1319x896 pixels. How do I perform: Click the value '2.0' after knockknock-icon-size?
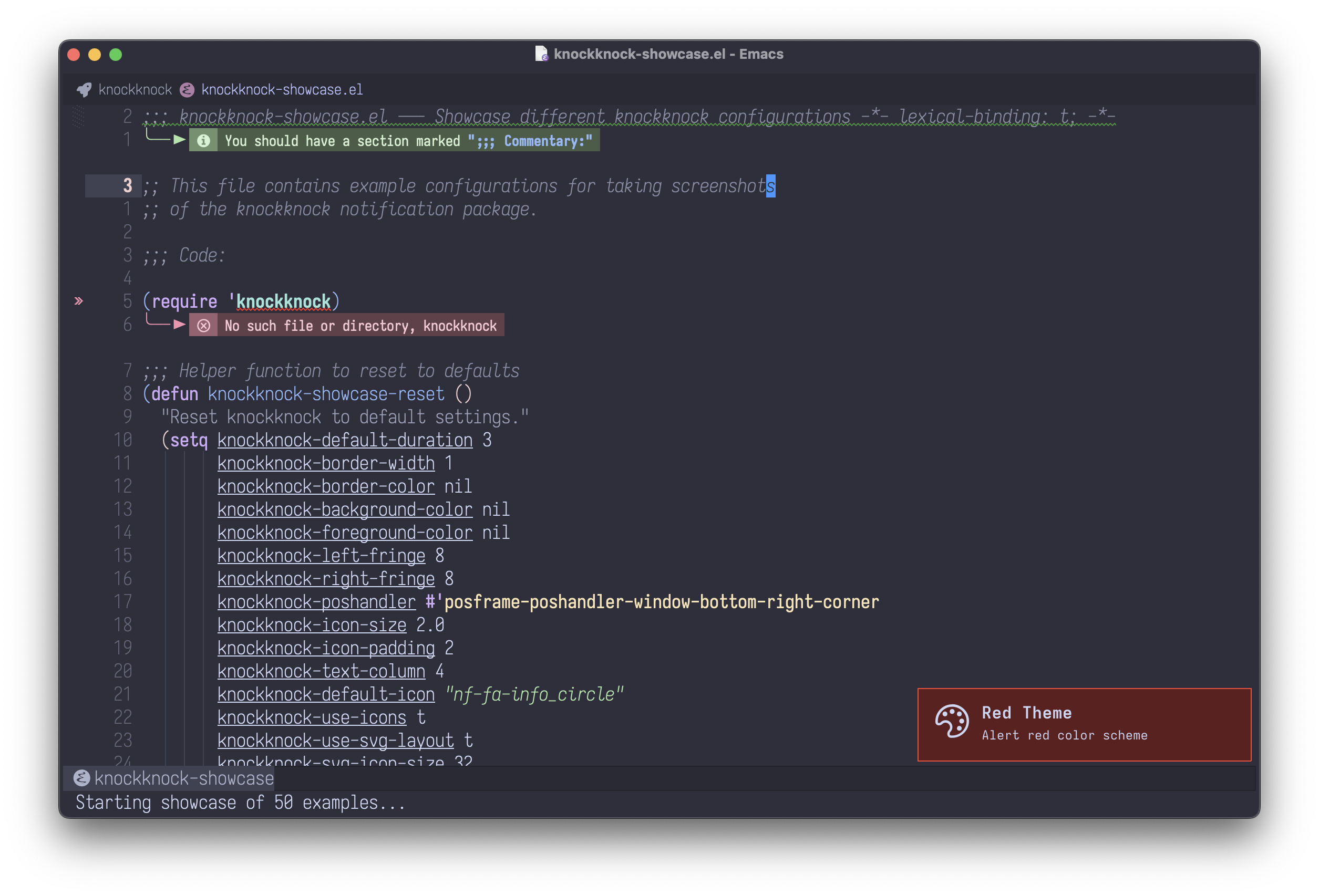coord(430,625)
